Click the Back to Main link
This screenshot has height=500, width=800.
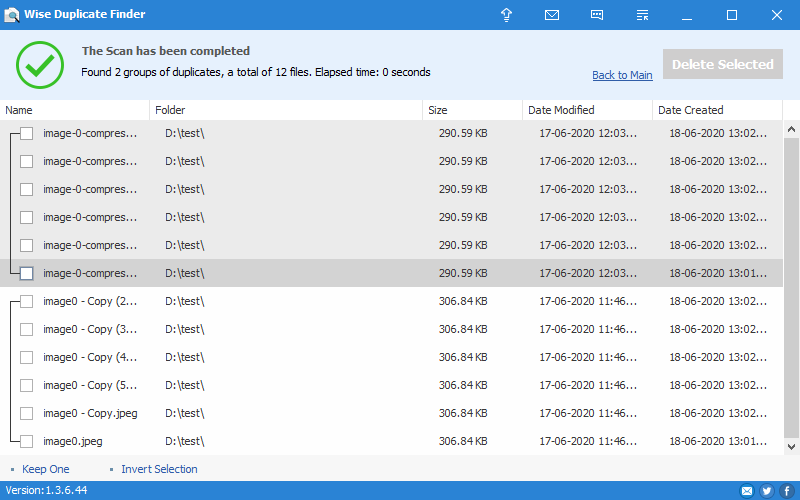click(x=622, y=75)
